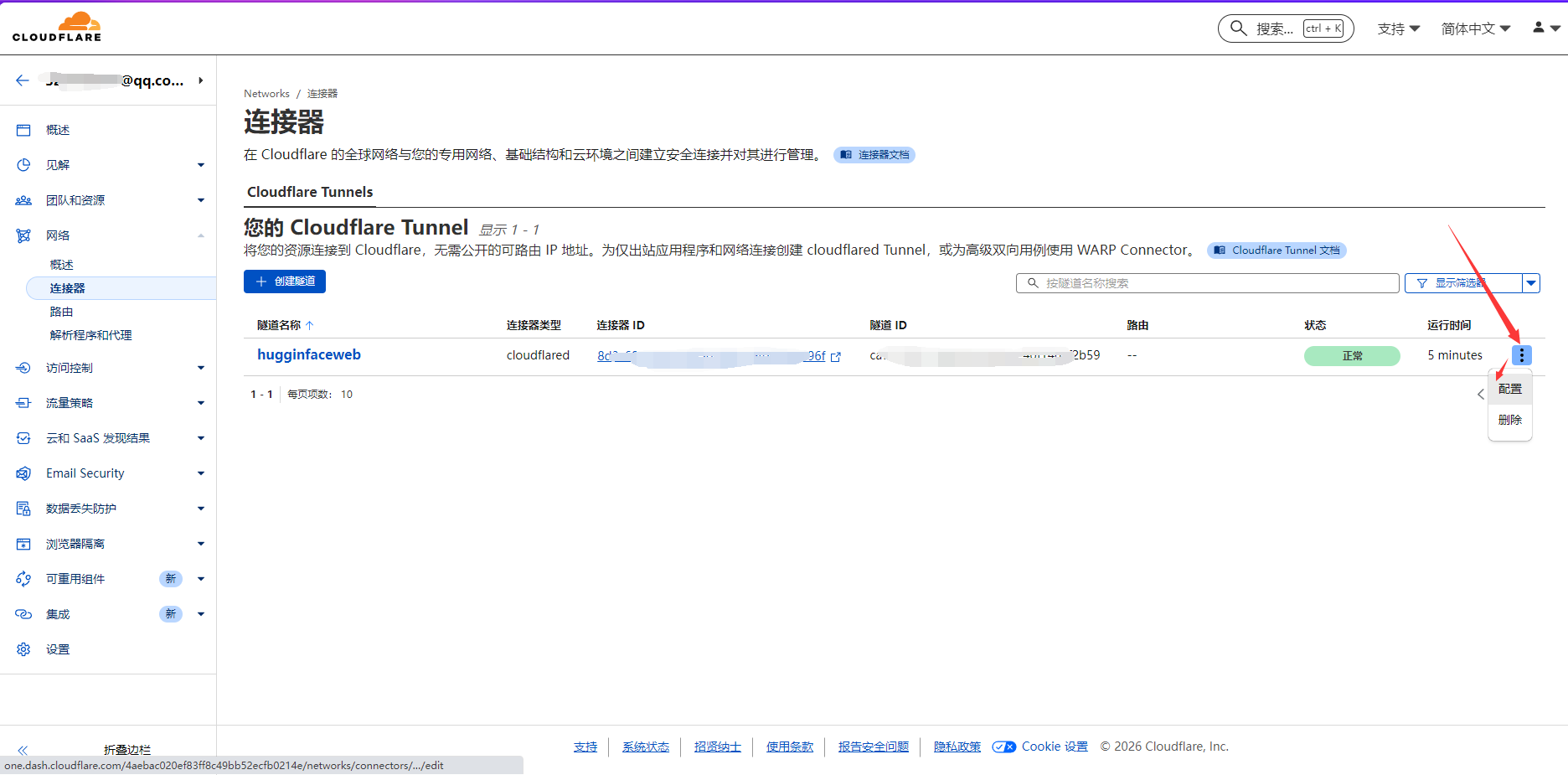Switch to the Cloudflare Tunnels tab

pos(310,192)
